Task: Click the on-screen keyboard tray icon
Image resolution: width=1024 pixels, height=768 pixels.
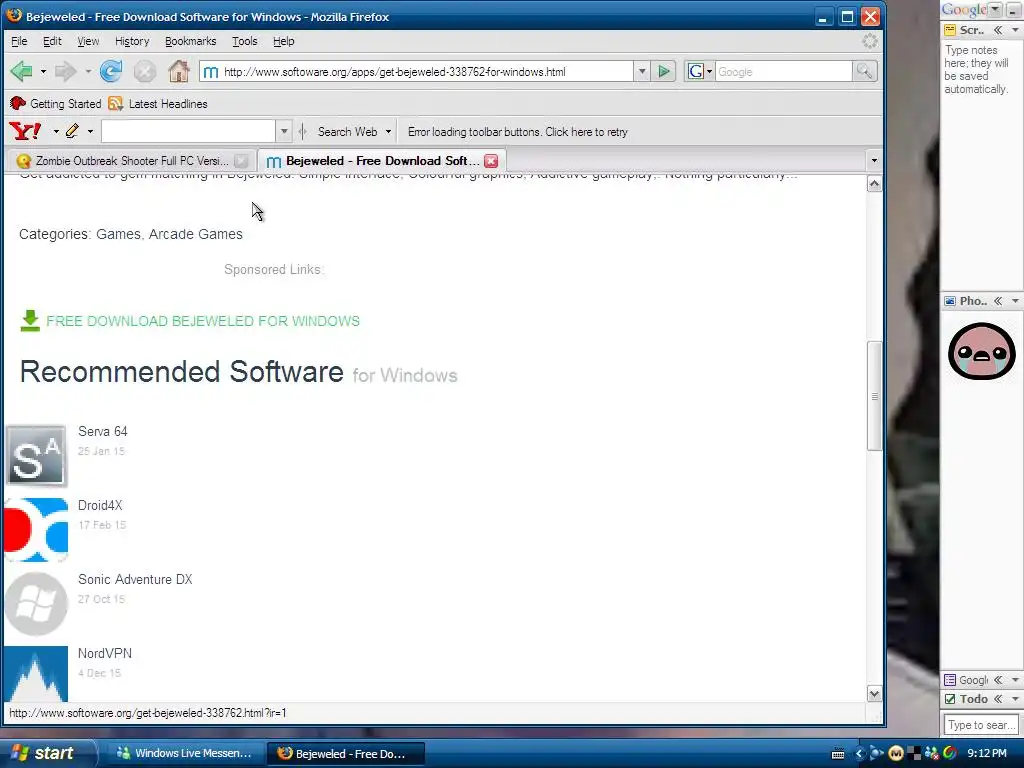Action: [x=839, y=754]
